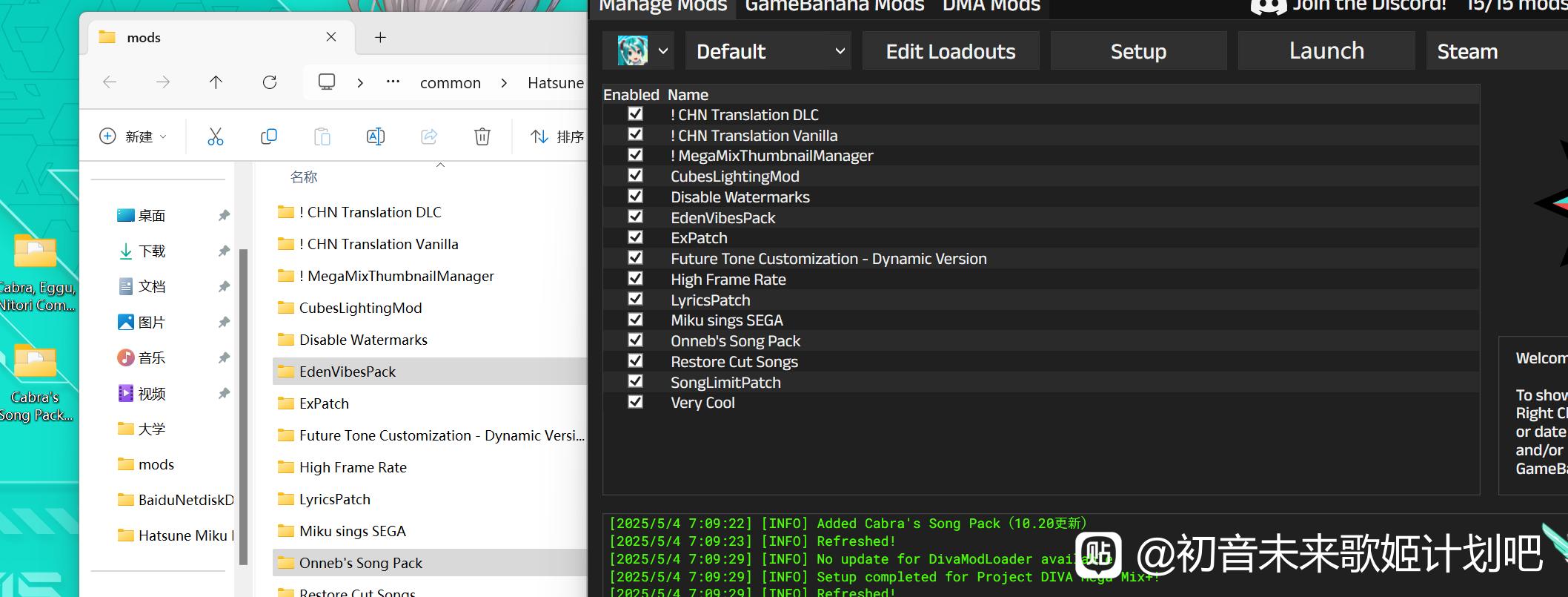1568x597 pixels.
Task: Click the Cut scissors icon in Explorer toolbar
Action: point(216,136)
